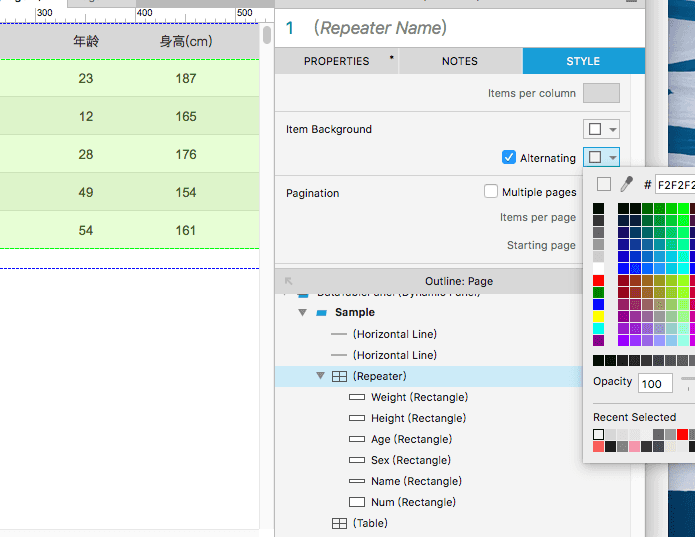Viewport: 695px width, 537px height.
Task: Choose the yellow swatch in left column
Action: click(x=598, y=316)
